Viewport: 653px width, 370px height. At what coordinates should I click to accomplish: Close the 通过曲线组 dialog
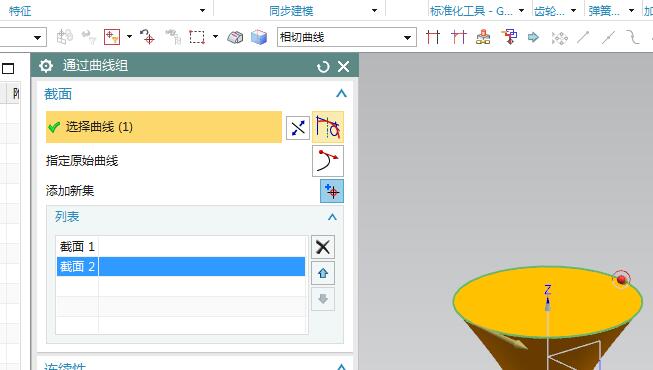[344, 66]
